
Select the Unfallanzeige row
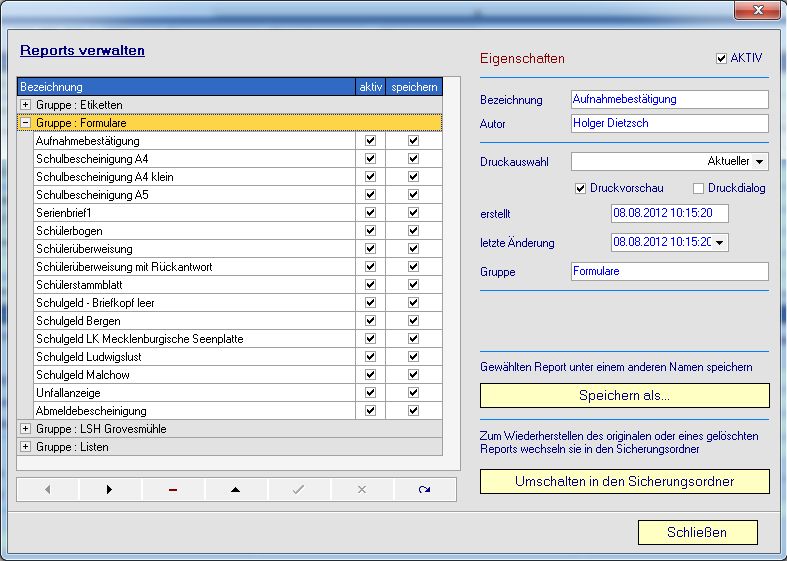[x=194, y=393]
